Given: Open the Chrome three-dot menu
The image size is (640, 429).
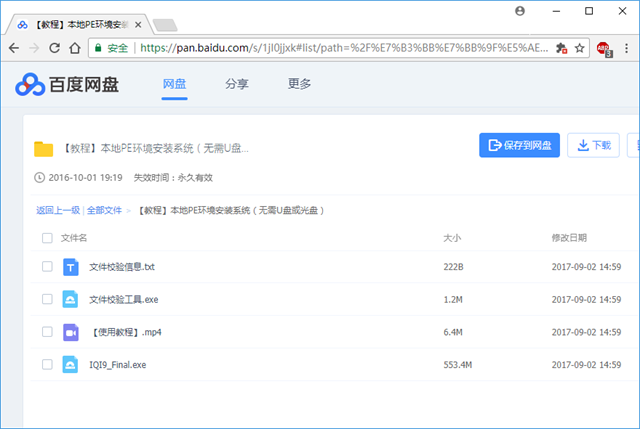Looking at the screenshot, I should tap(627, 48).
